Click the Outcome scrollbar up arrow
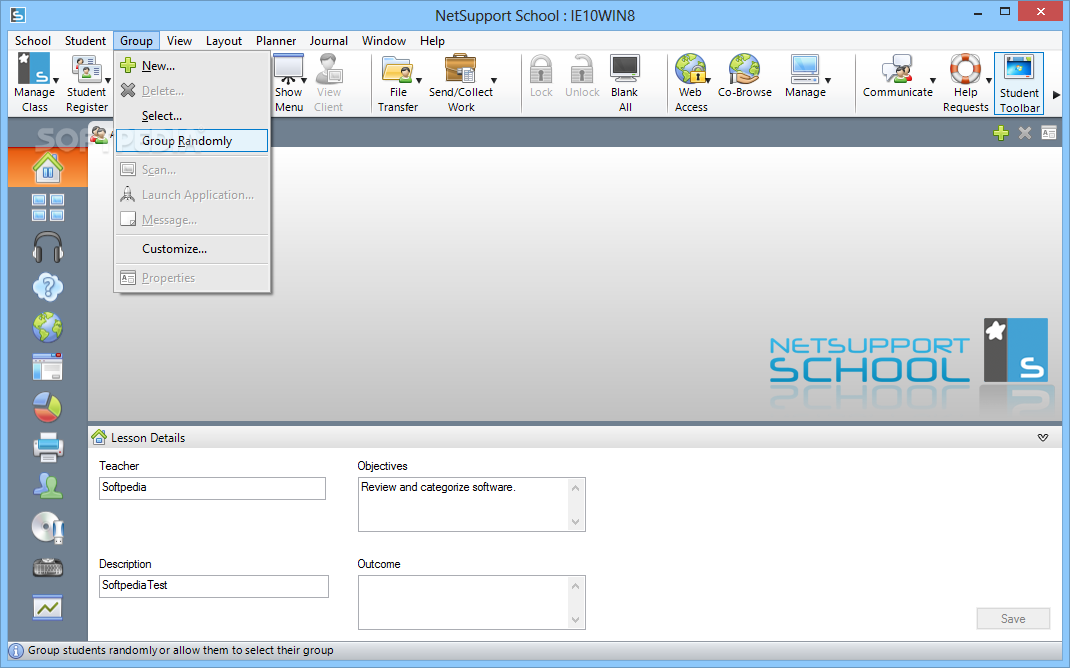1070x668 pixels. 575,585
